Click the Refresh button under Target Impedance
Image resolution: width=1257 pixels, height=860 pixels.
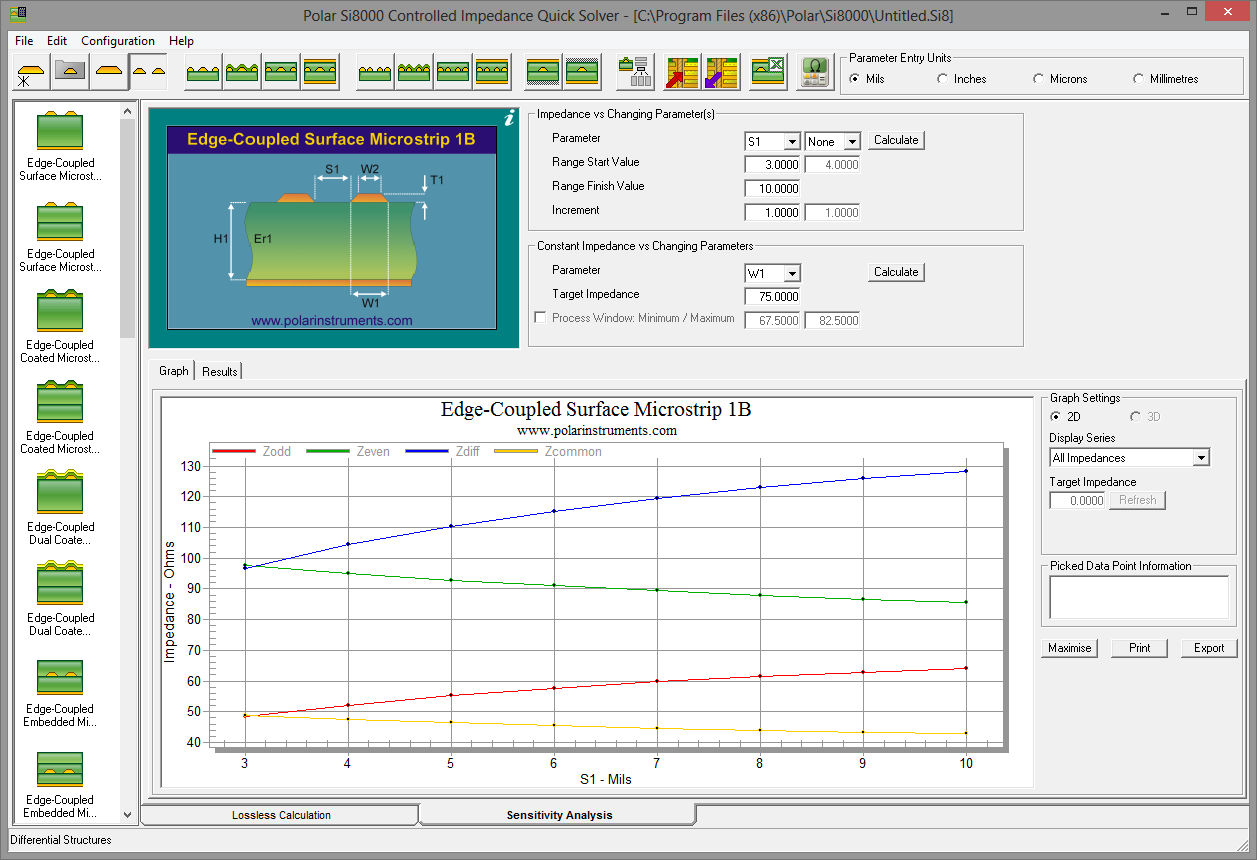click(x=1137, y=500)
